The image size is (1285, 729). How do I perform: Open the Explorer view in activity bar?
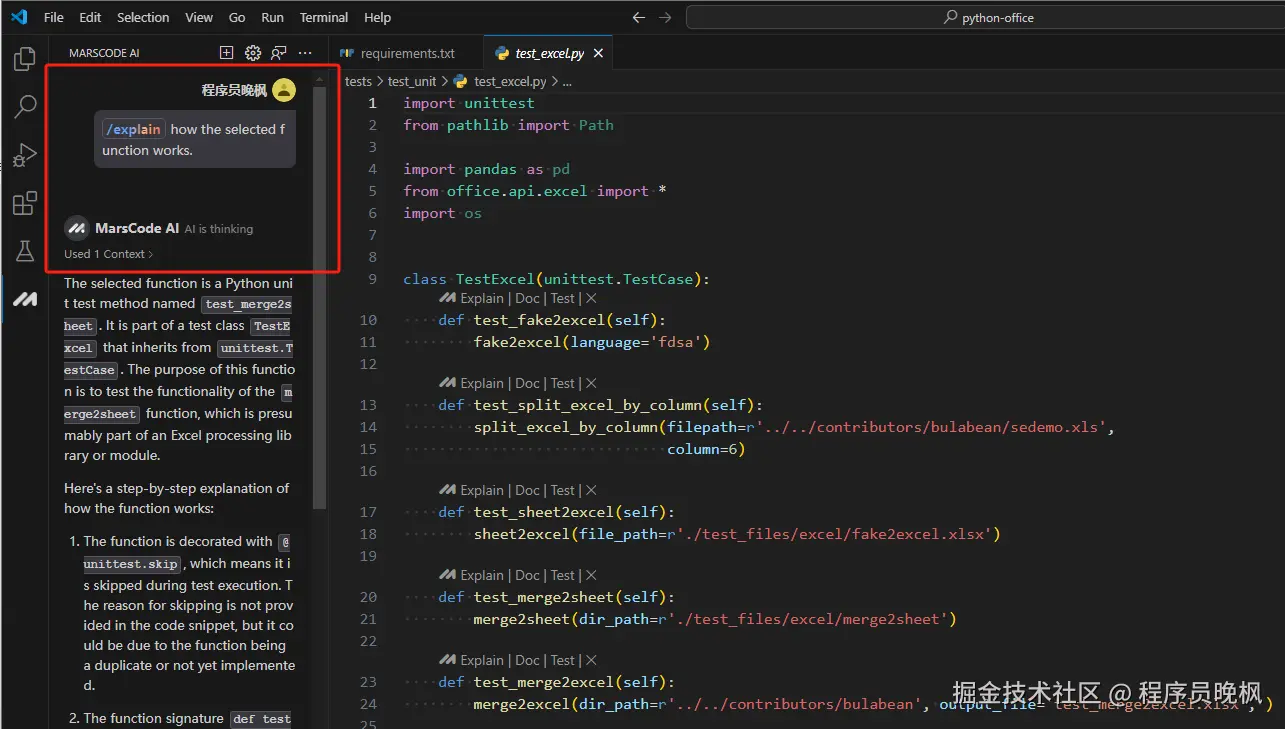(25, 59)
